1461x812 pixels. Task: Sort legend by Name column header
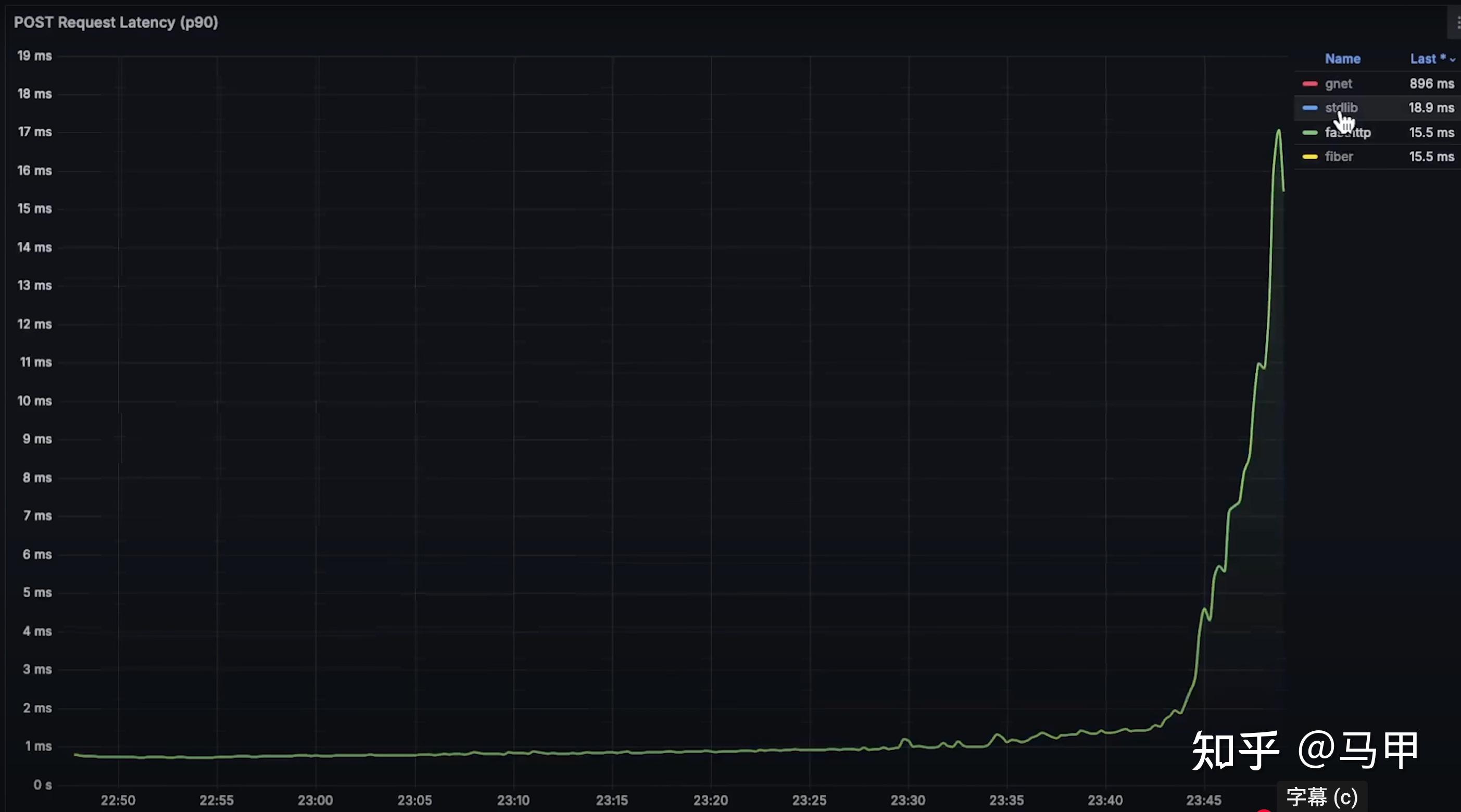pyautogui.click(x=1342, y=59)
